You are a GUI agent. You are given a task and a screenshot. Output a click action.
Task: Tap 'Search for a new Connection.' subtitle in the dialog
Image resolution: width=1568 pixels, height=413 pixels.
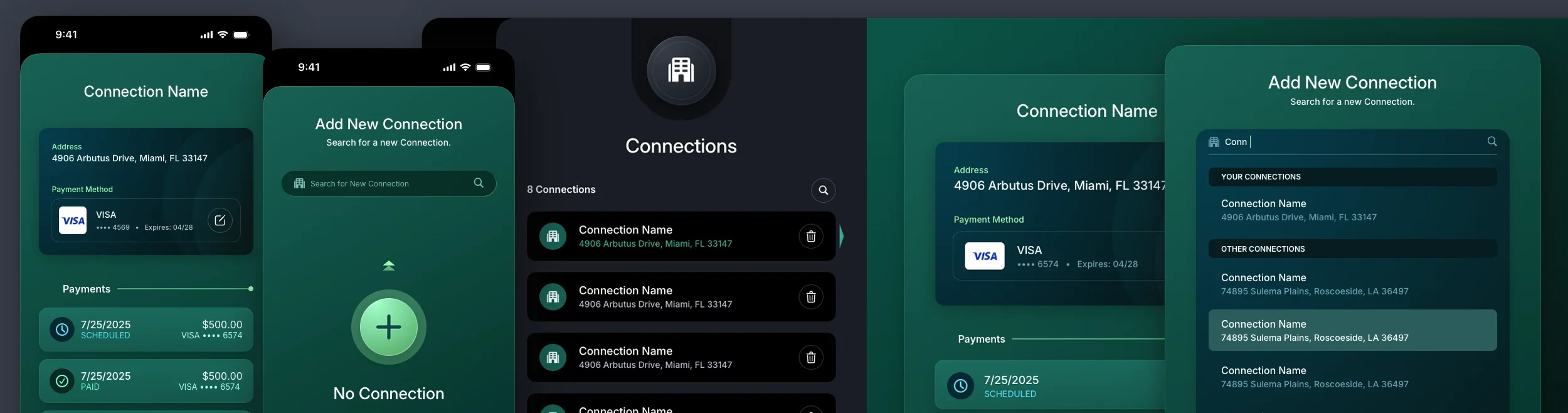coord(1352,102)
